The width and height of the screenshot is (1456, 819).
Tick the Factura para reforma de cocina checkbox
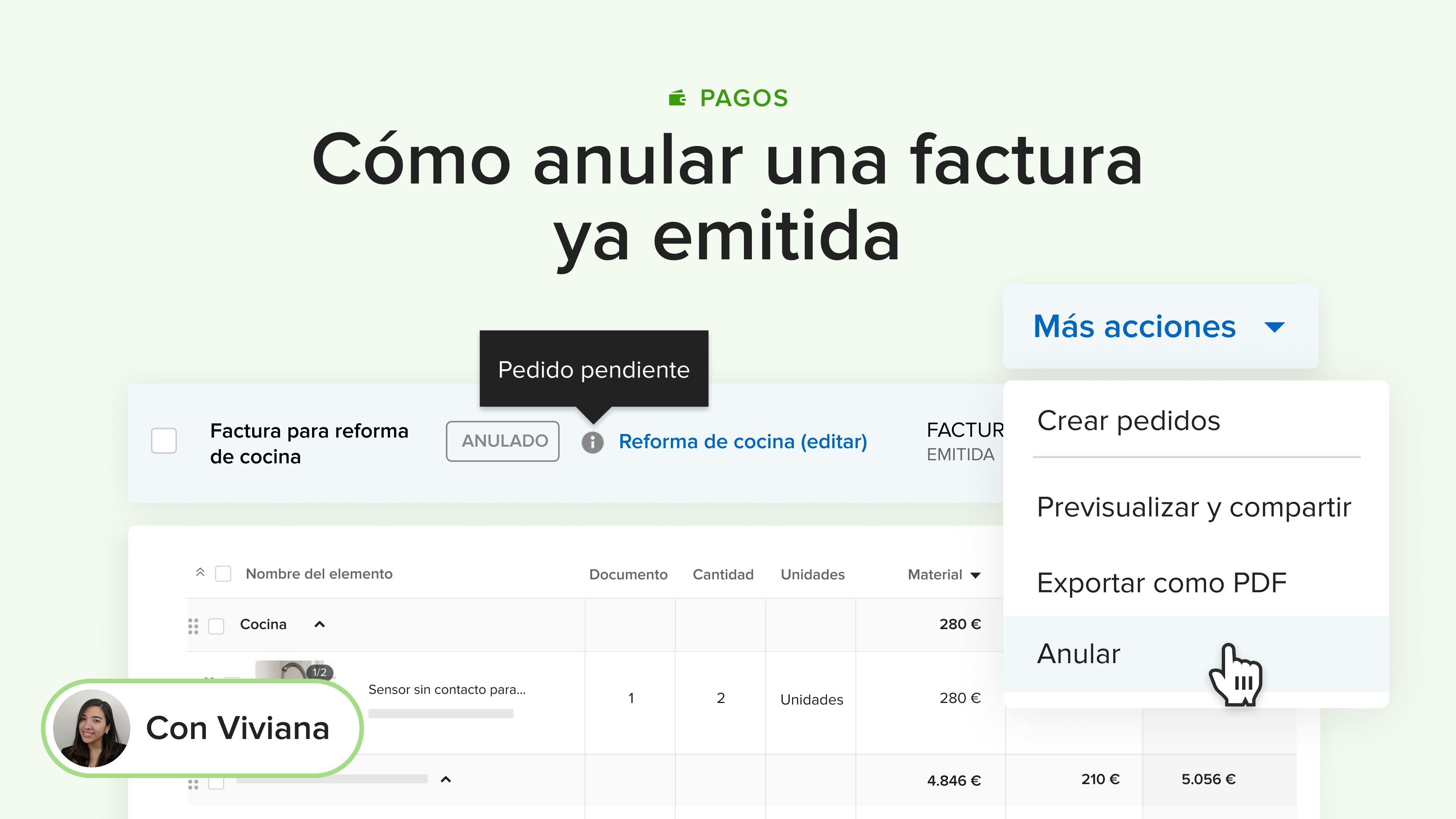click(164, 441)
